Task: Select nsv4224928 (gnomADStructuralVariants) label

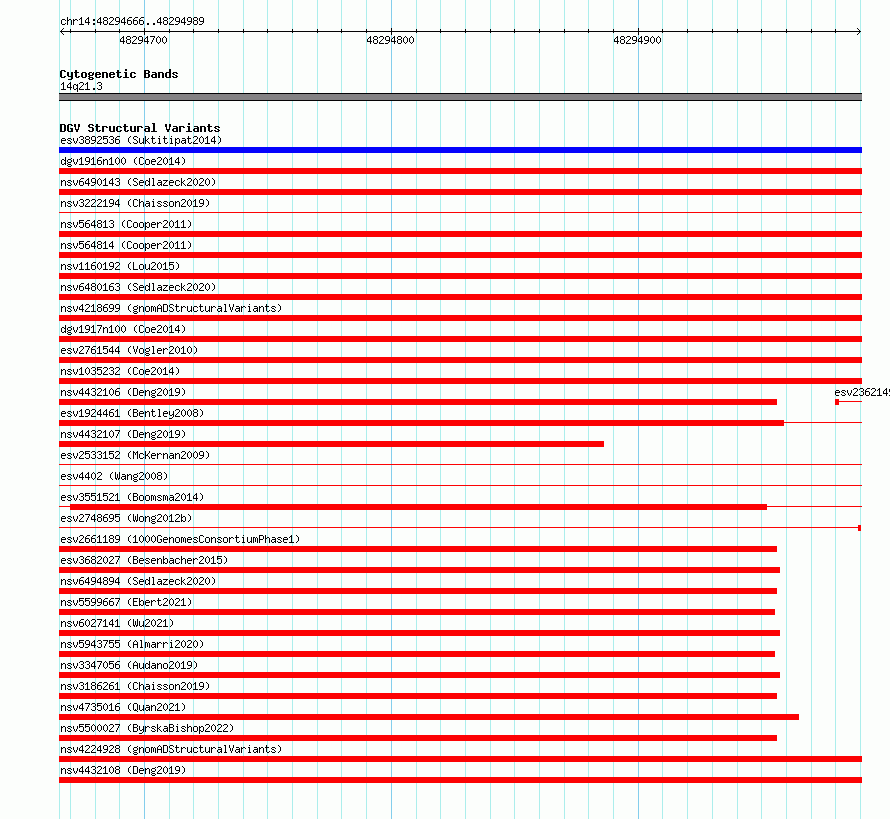Action: [x=171, y=749]
